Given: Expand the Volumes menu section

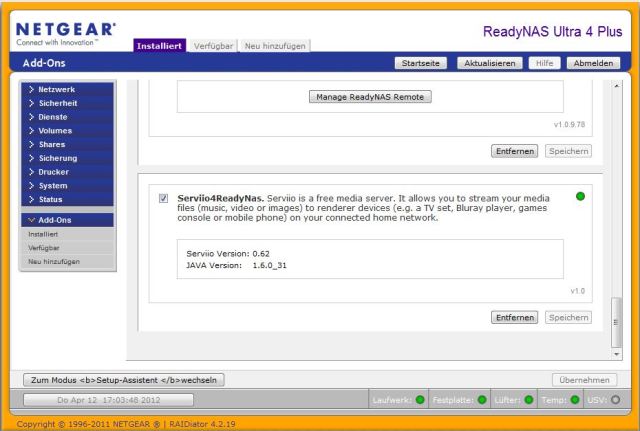Looking at the screenshot, I should click(67, 131).
